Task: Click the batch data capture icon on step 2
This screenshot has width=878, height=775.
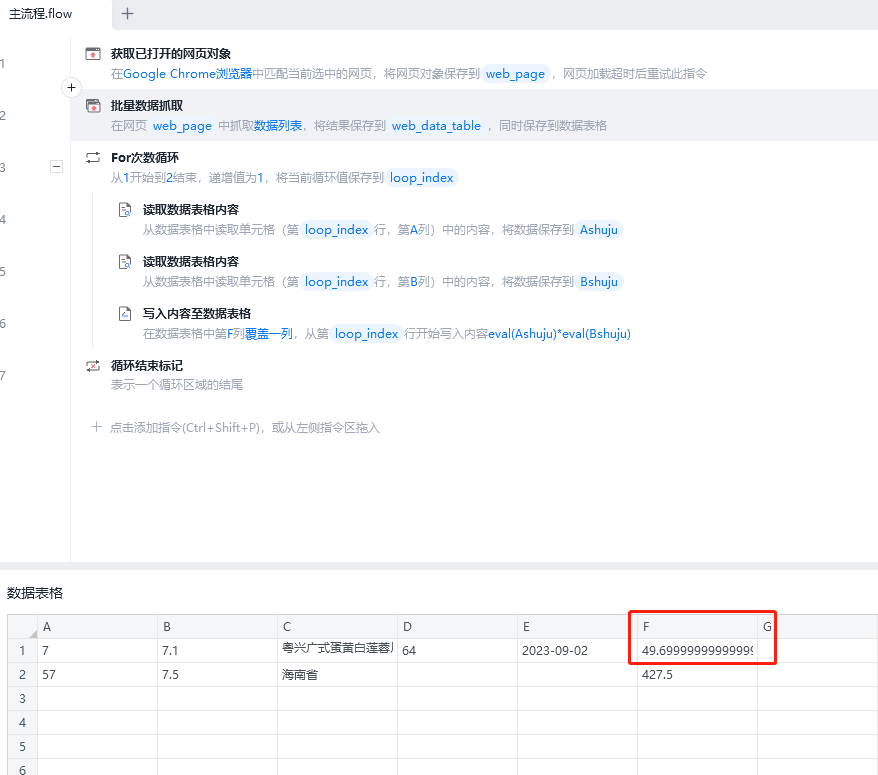Action: tap(93, 106)
